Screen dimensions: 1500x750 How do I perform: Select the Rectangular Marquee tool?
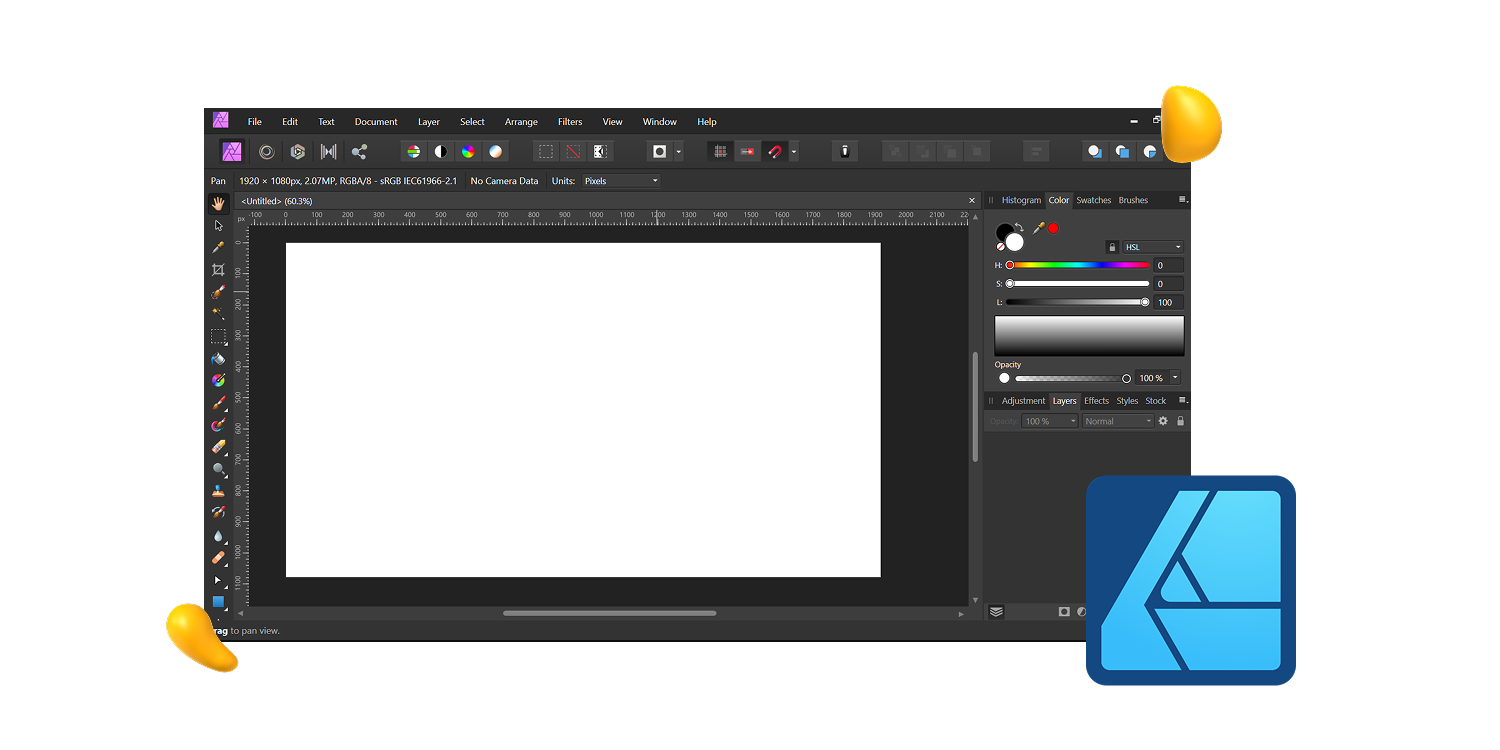tap(218, 336)
